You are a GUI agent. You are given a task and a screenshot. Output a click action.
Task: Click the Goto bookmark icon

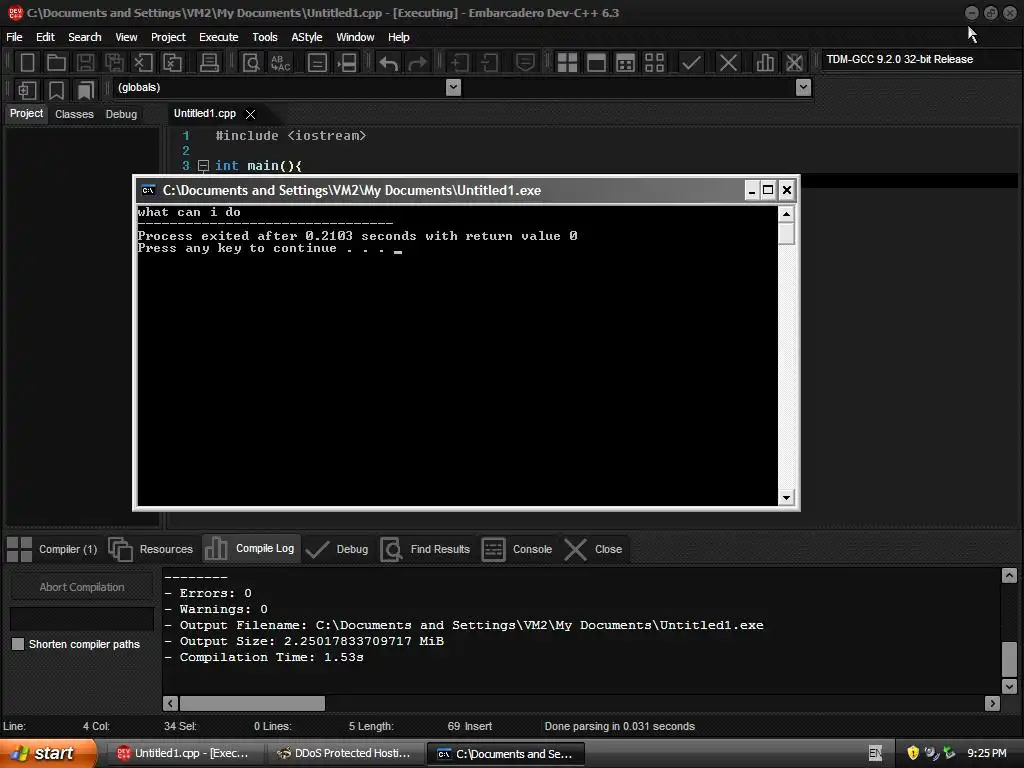pyautogui.click(x=86, y=90)
